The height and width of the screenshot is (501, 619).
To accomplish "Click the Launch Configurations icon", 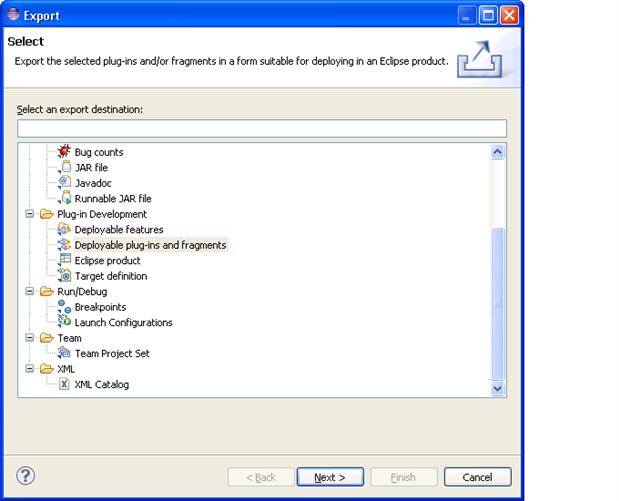I will coord(64,322).
